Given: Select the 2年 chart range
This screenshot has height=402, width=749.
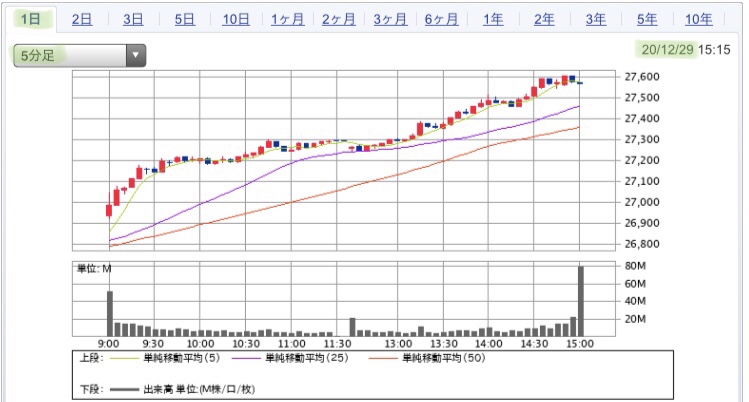Looking at the screenshot, I should [544, 20].
